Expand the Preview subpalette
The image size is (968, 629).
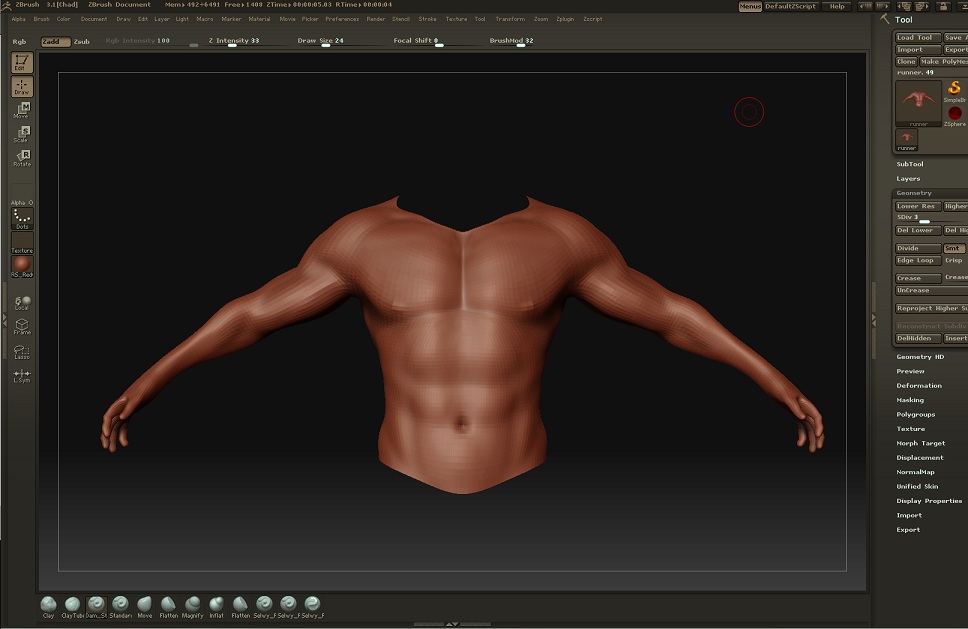point(911,371)
